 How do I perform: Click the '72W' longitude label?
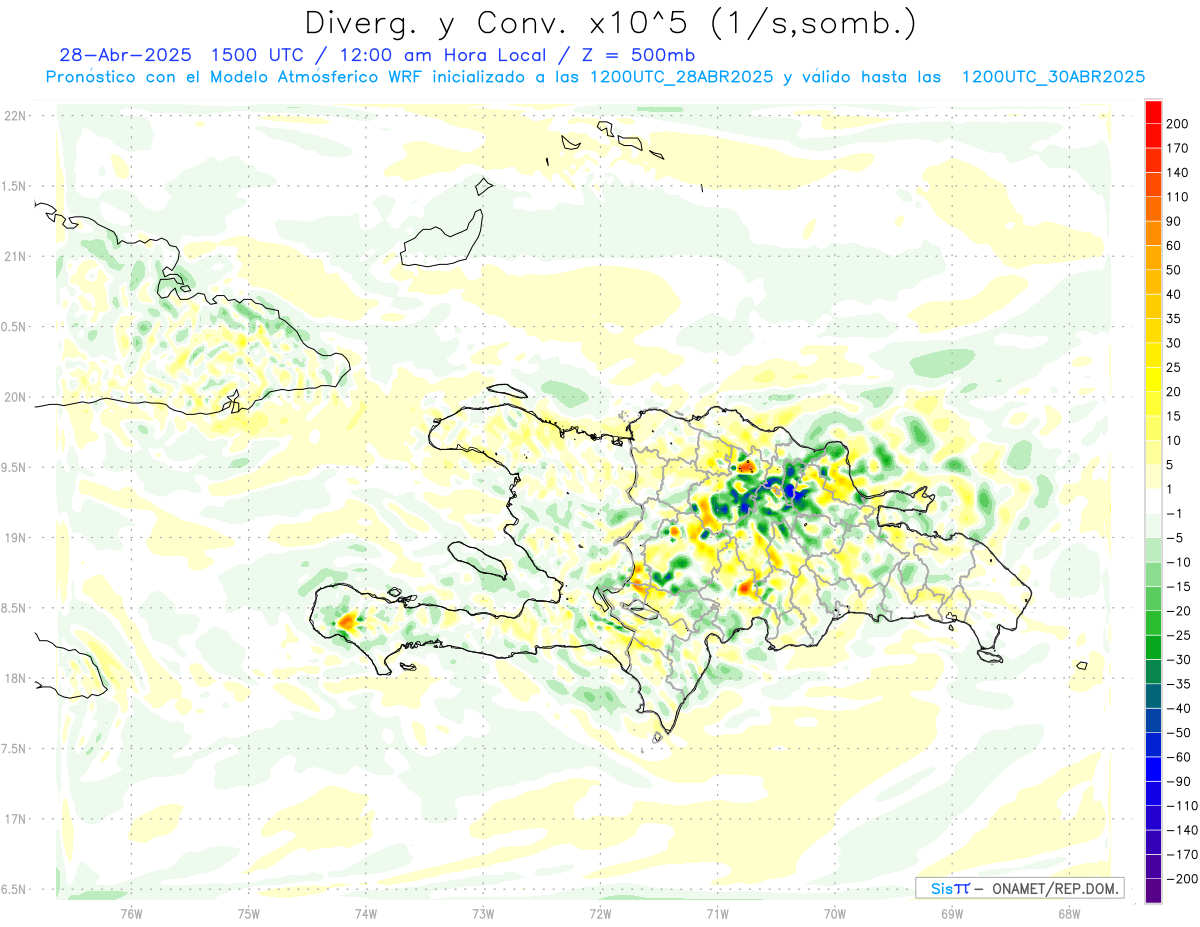[x=600, y=913]
